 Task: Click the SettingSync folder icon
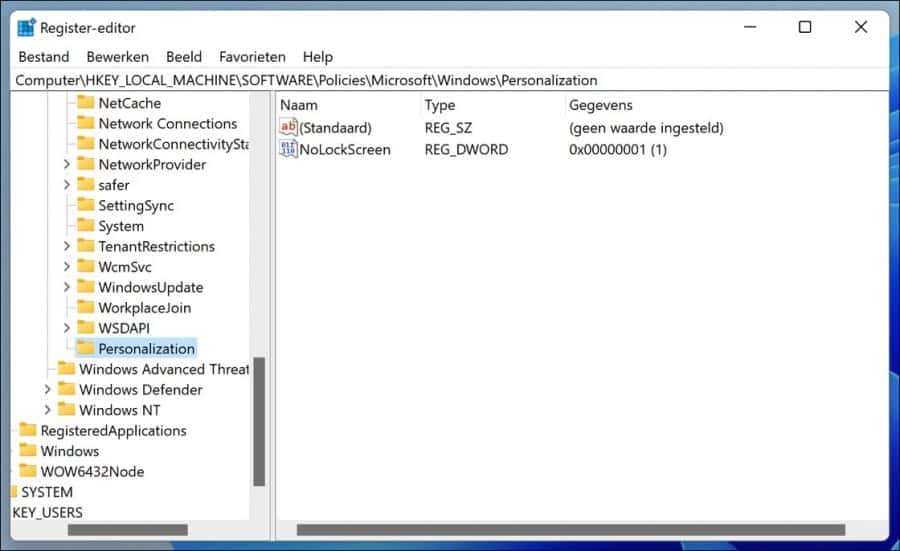tap(86, 205)
